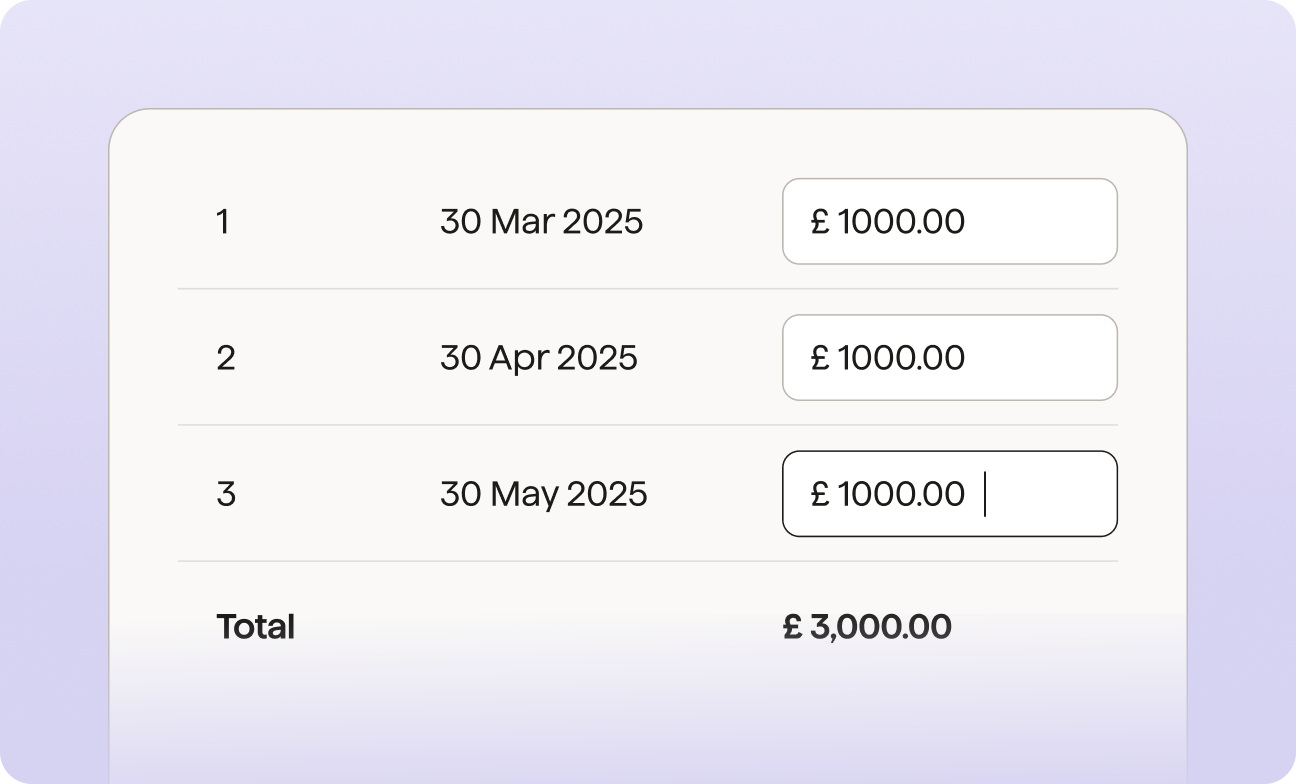Click the pound symbol in the third amount field
The height and width of the screenshot is (784, 1296).
click(x=820, y=493)
